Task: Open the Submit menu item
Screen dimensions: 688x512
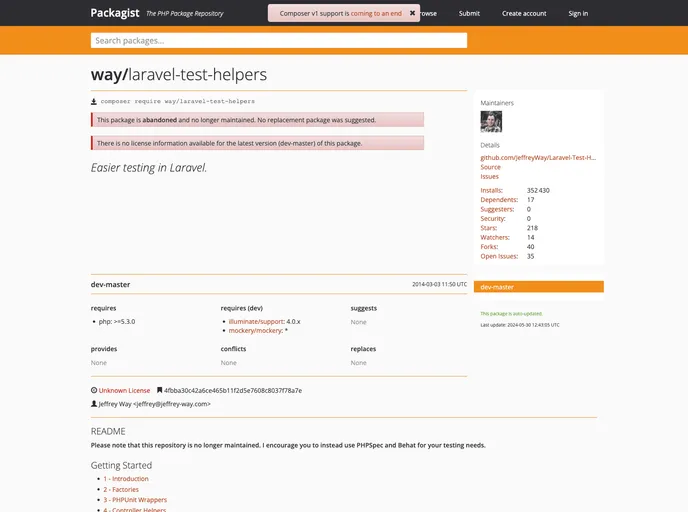Action: pos(469,14)
